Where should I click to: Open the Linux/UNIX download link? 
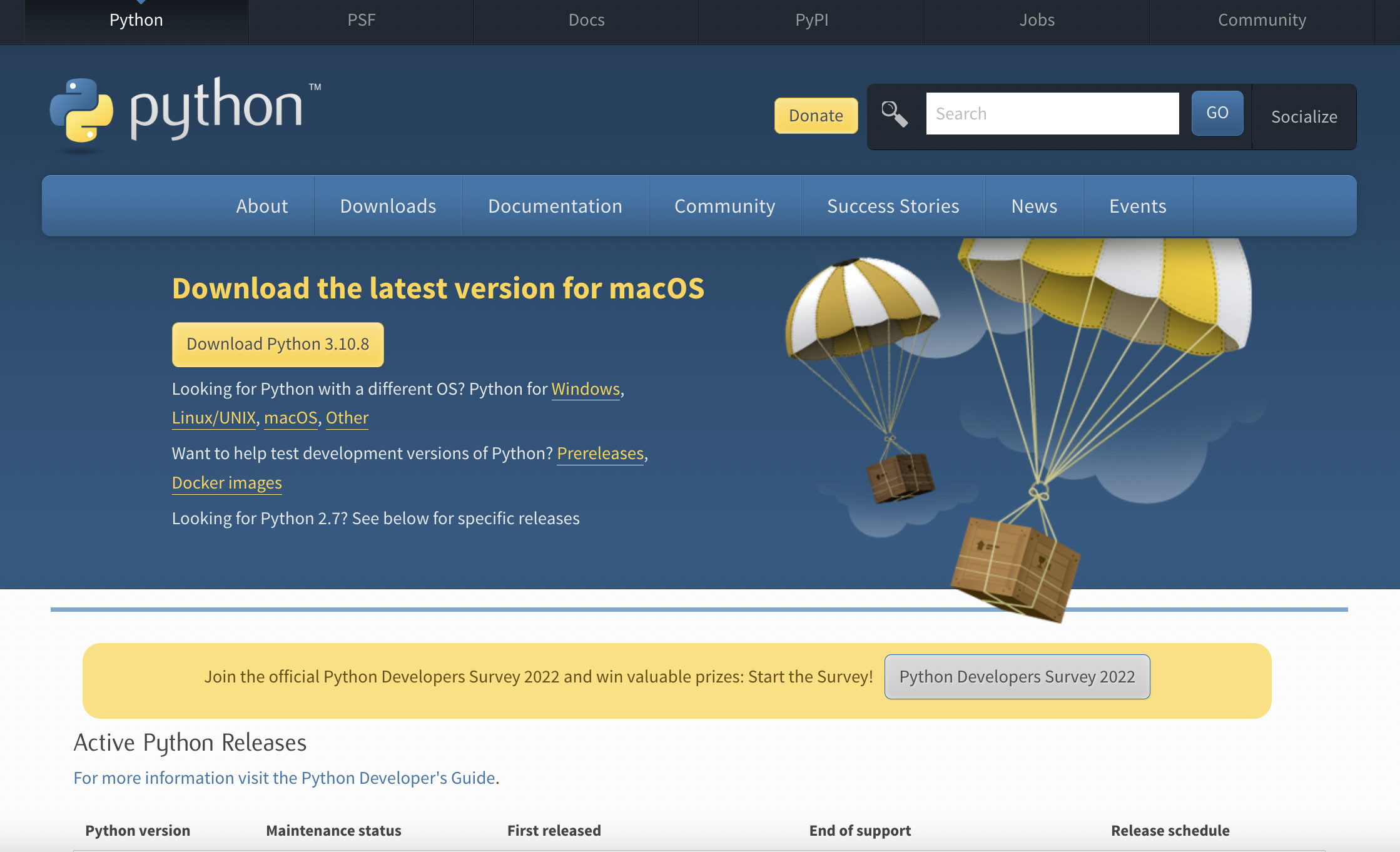[213, 418]
